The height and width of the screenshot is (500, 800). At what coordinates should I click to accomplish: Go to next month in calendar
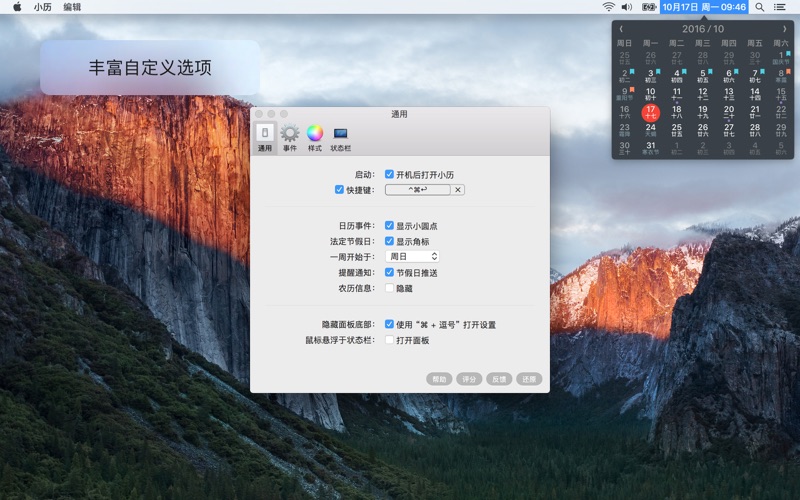tap(785, 29)
